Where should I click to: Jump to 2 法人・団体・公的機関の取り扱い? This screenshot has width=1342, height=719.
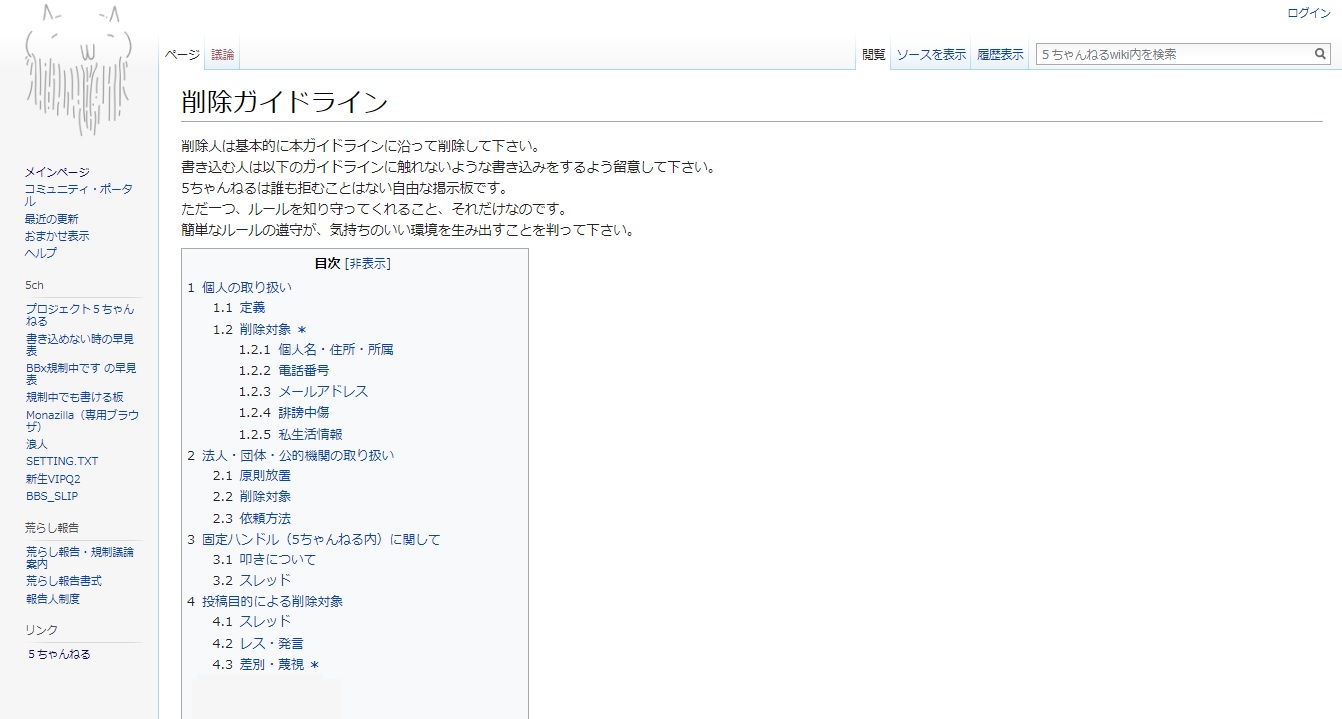point(291,455)
